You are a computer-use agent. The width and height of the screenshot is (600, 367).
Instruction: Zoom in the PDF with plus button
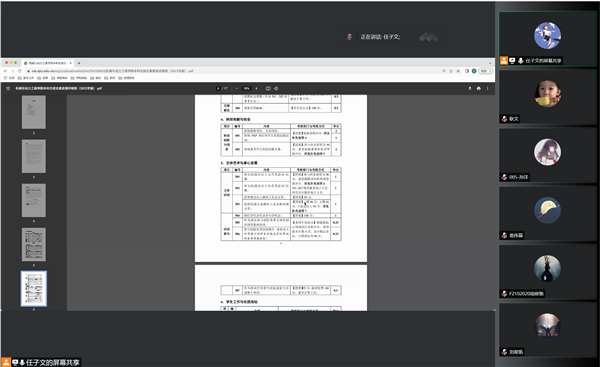[x=256, y=88]
